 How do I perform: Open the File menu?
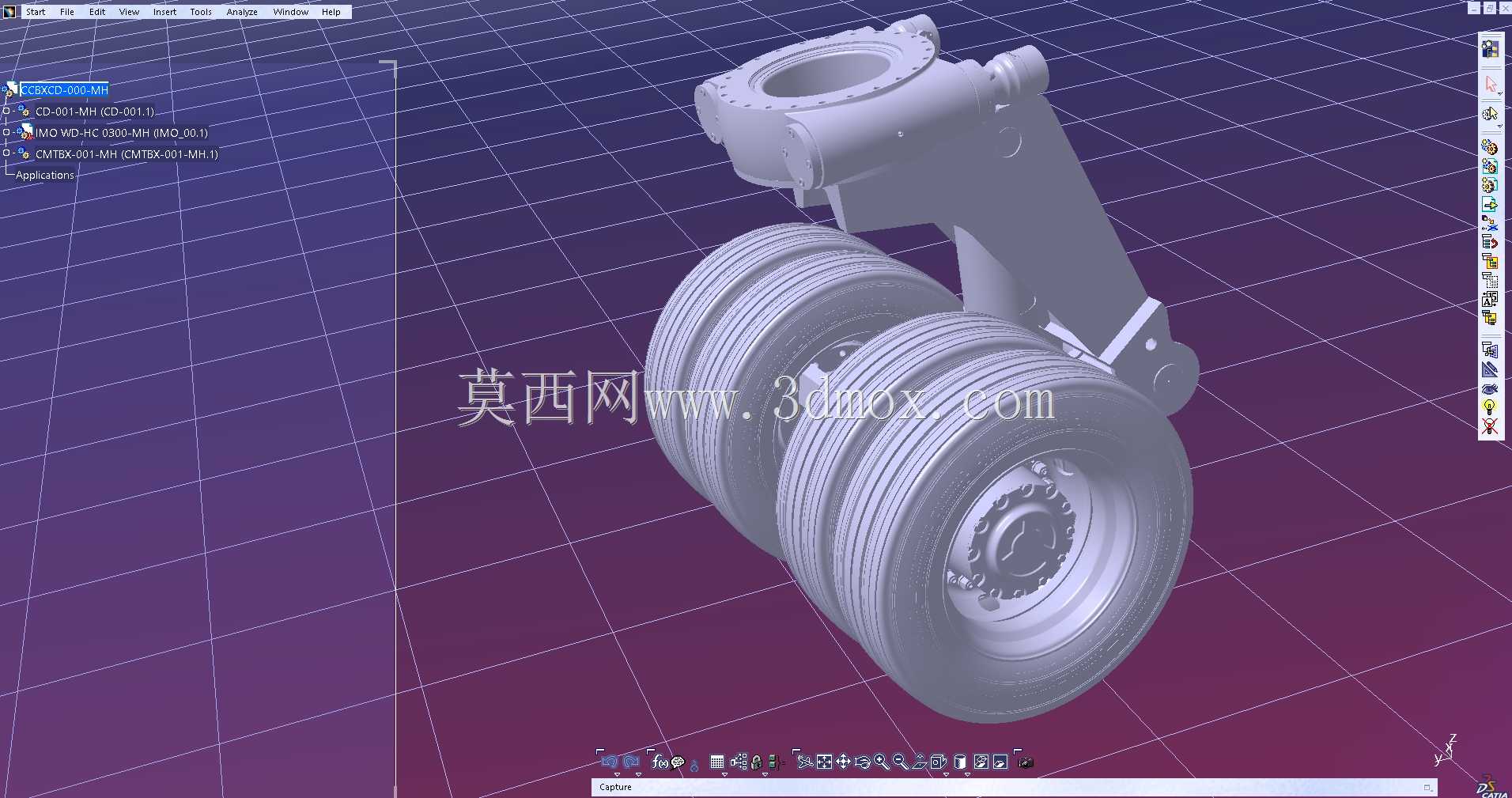click(x=67, y=12)
